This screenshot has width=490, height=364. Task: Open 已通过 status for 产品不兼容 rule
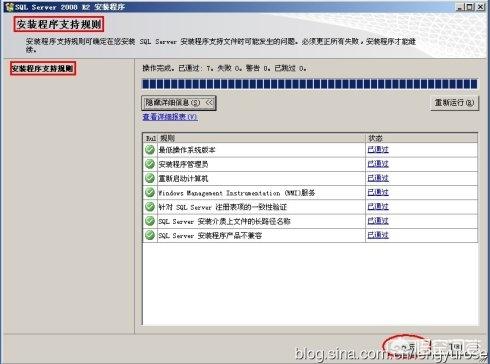(378, 235)
